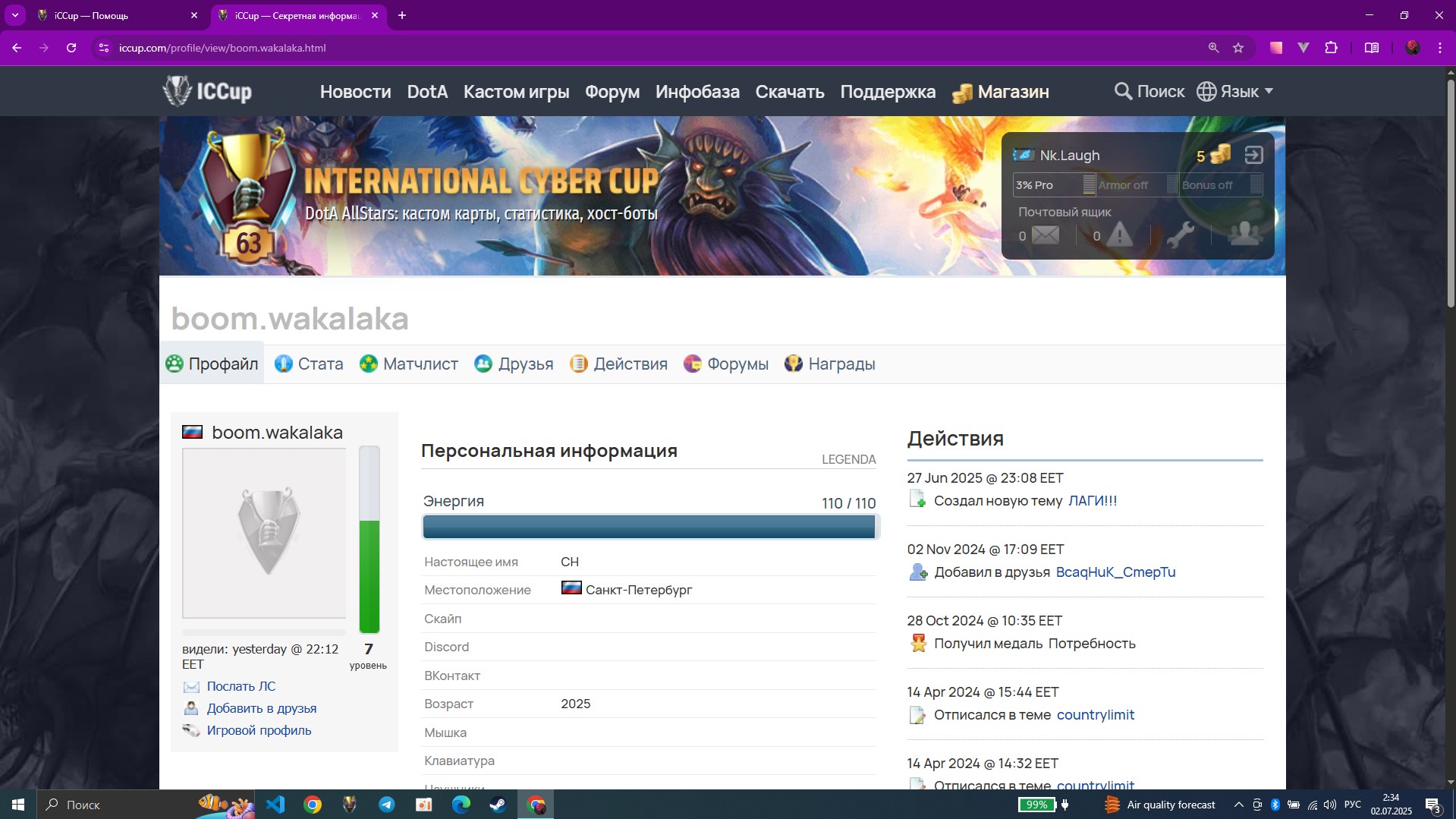The image size is (1456, 819).
Task: Open the warnings triangle icon
Action: [x=1119, y=235]
